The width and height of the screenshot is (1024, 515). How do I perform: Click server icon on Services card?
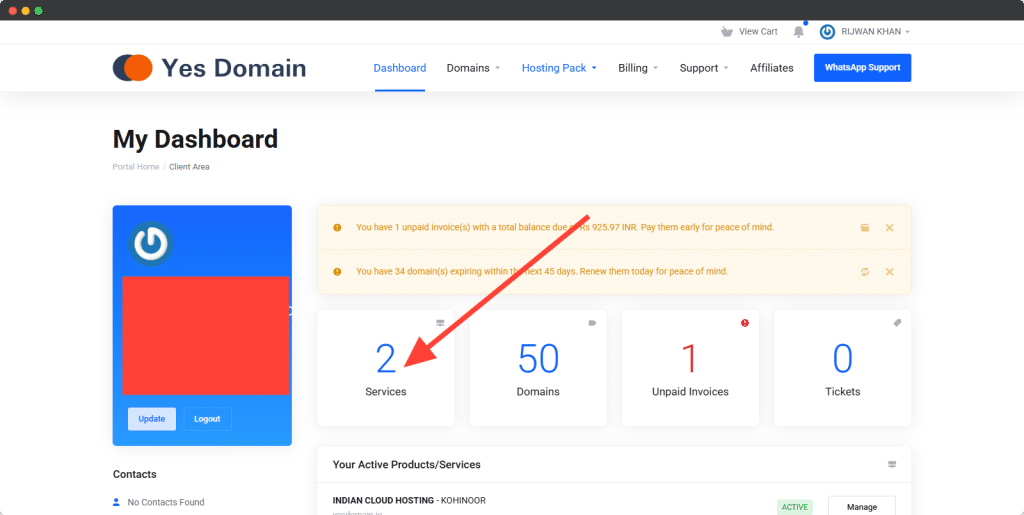pos(440,323)
